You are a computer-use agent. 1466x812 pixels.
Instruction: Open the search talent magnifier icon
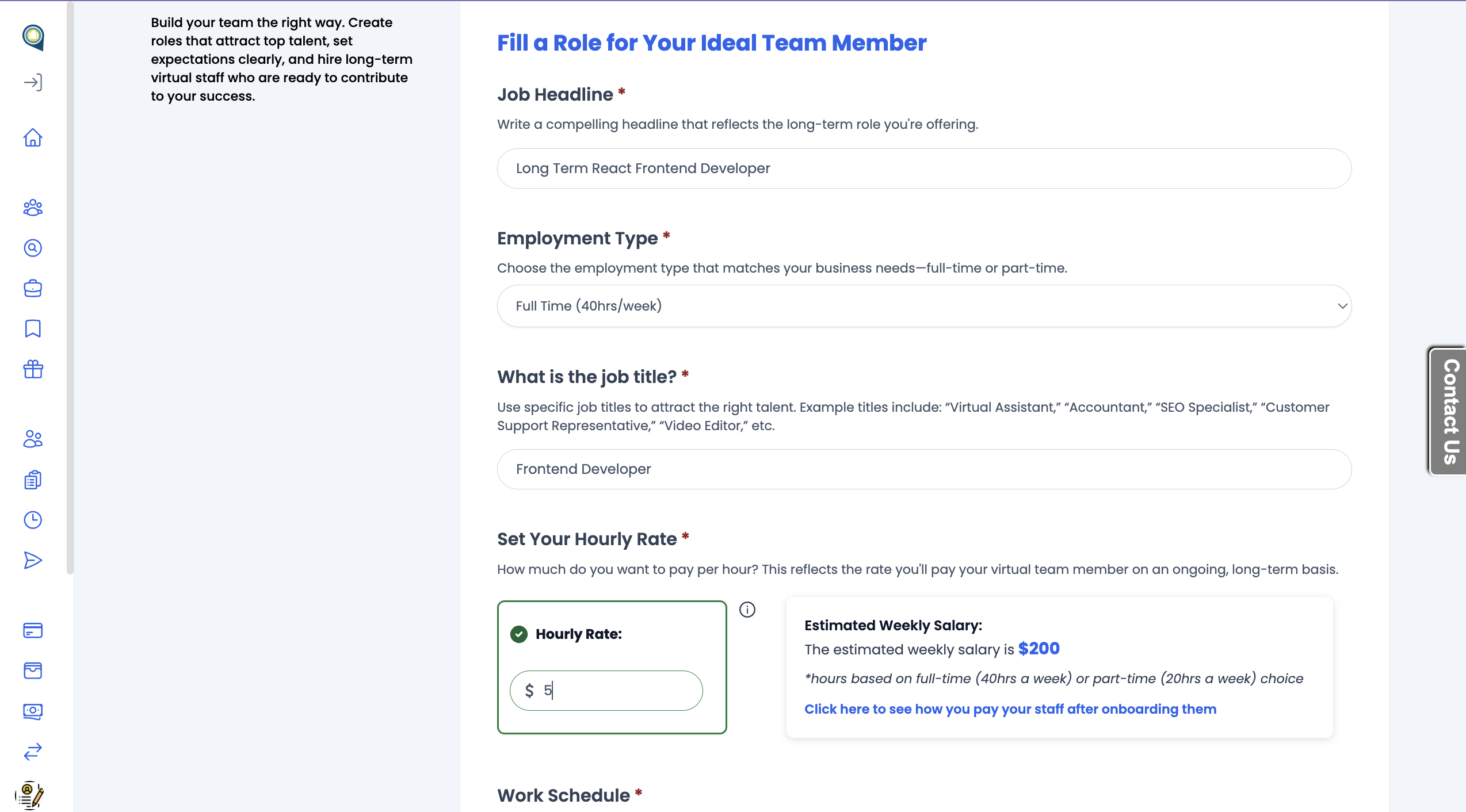[33, 248]
